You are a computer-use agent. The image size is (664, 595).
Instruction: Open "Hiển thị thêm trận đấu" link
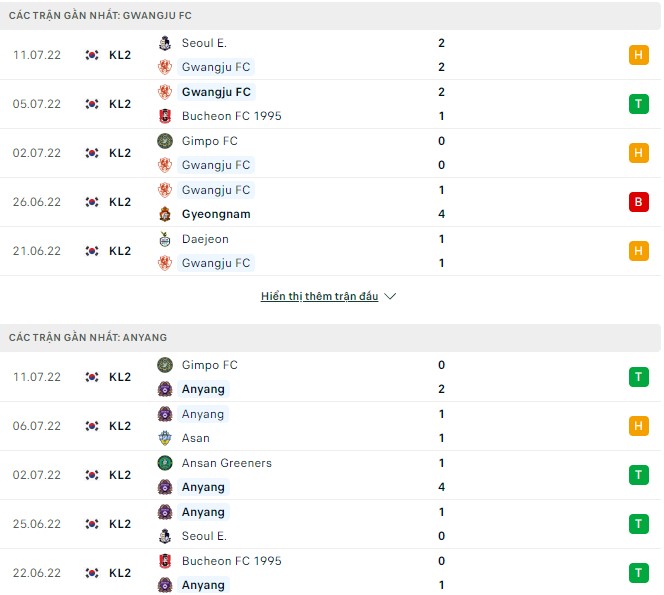319,297
